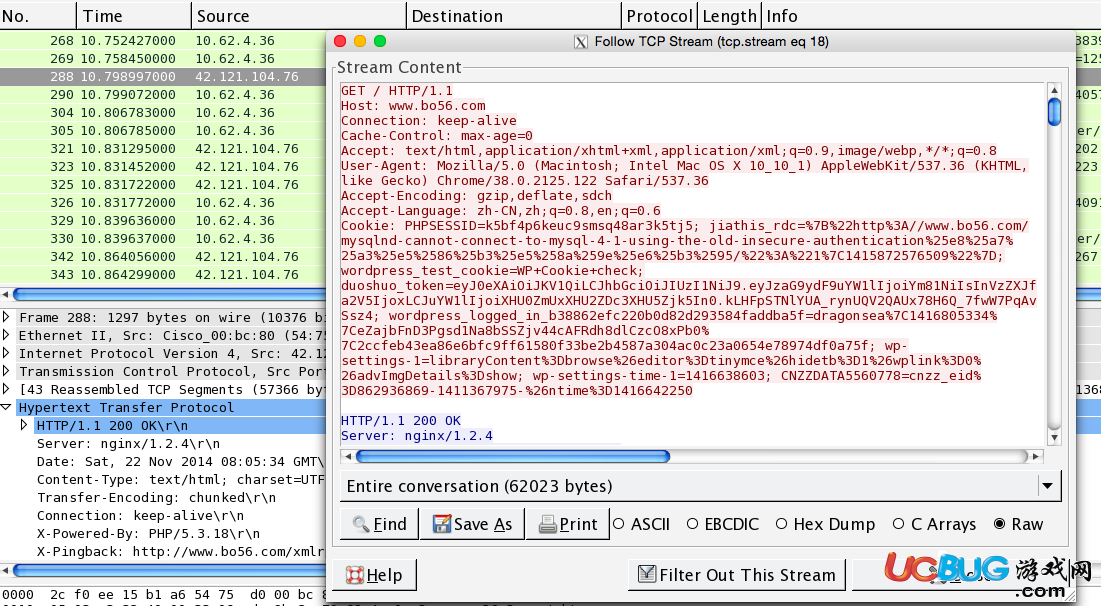Select packet number 268 row
The image size is (1101, 606).
(163, 41)
